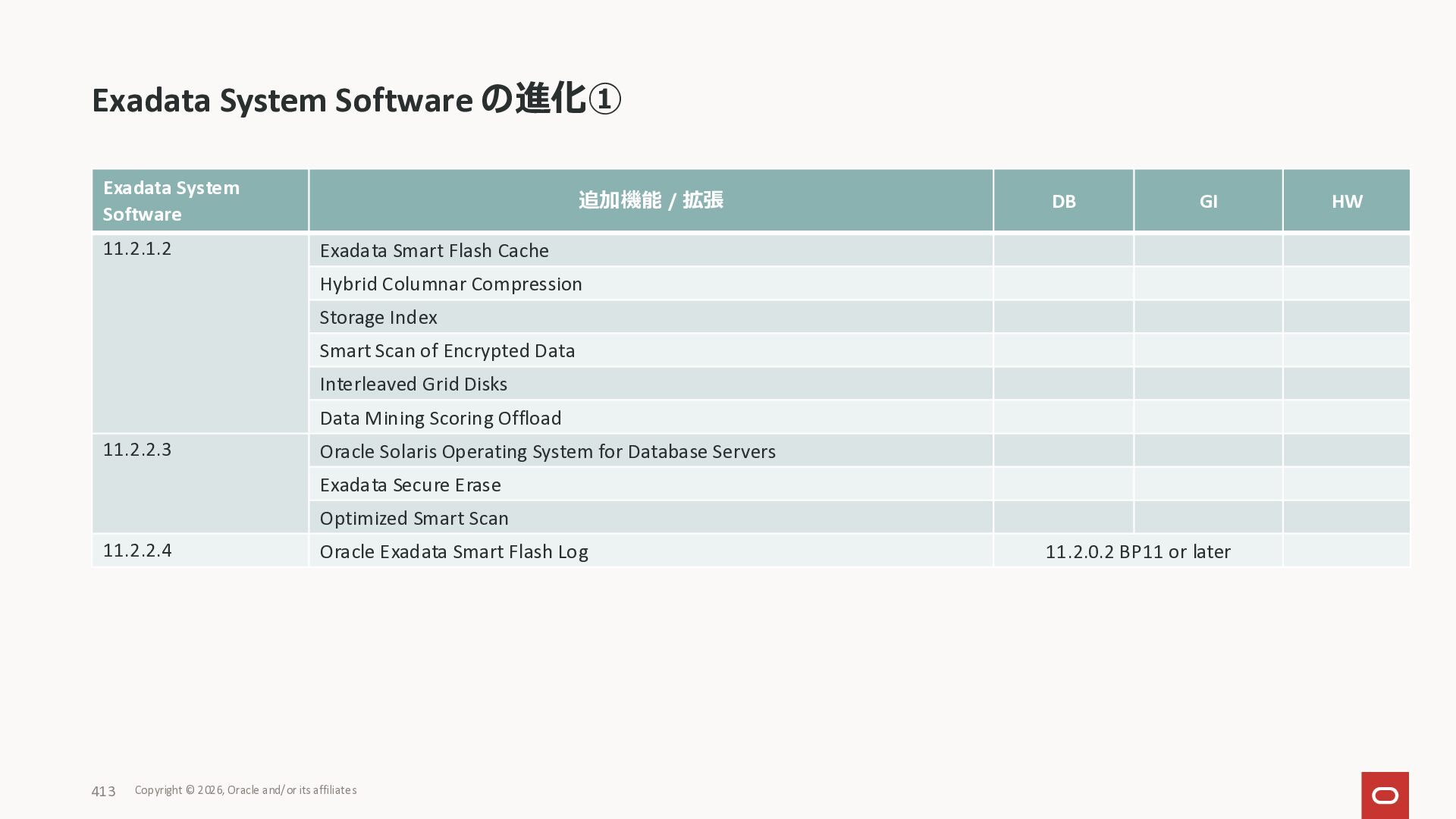Select the 11.2.1.2 version cell
This screenshot has width=1456, height=819.
pyautogui.click(x=137, y=249)
